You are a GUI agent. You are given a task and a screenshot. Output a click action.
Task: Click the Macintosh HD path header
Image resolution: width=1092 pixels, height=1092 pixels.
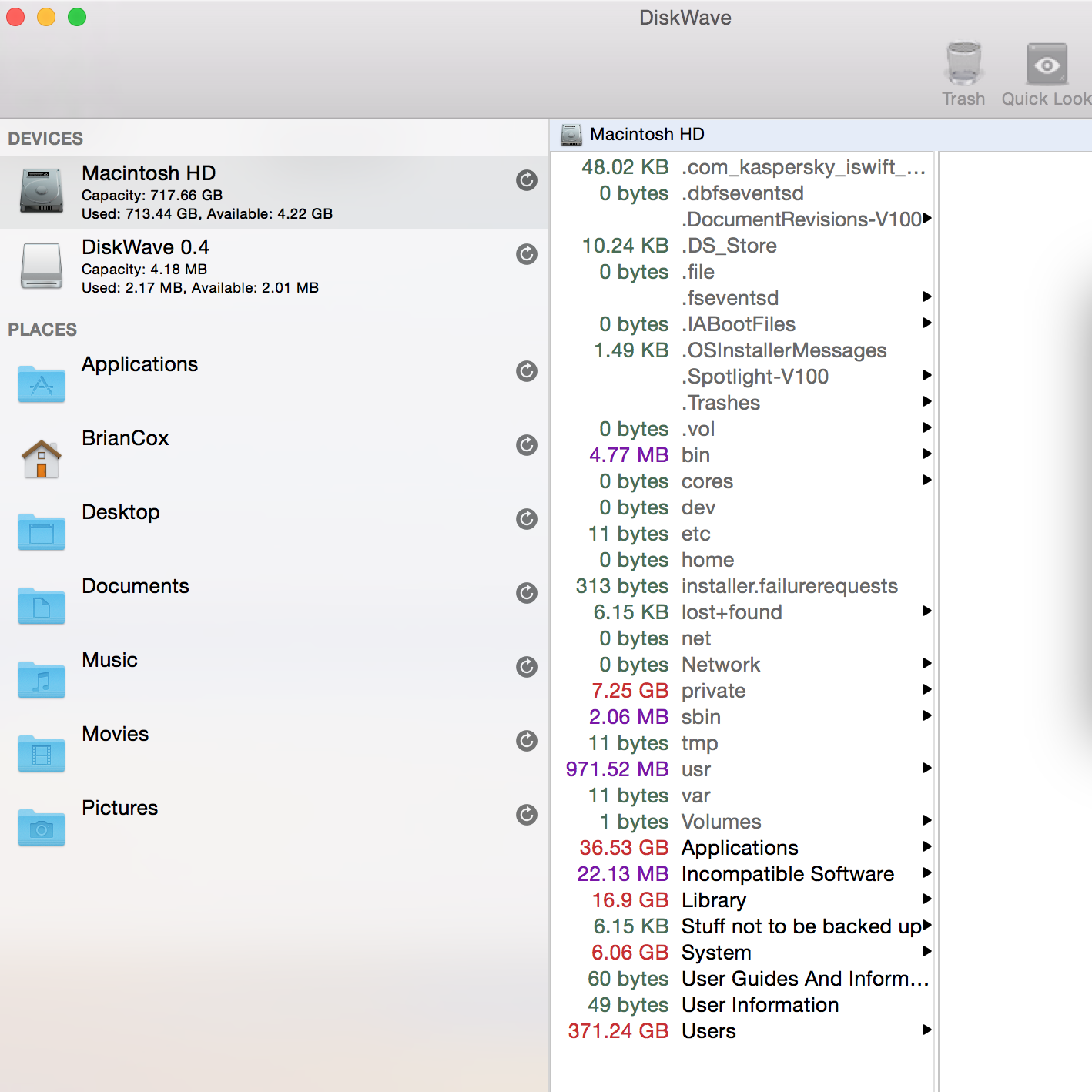pos(647,135)
